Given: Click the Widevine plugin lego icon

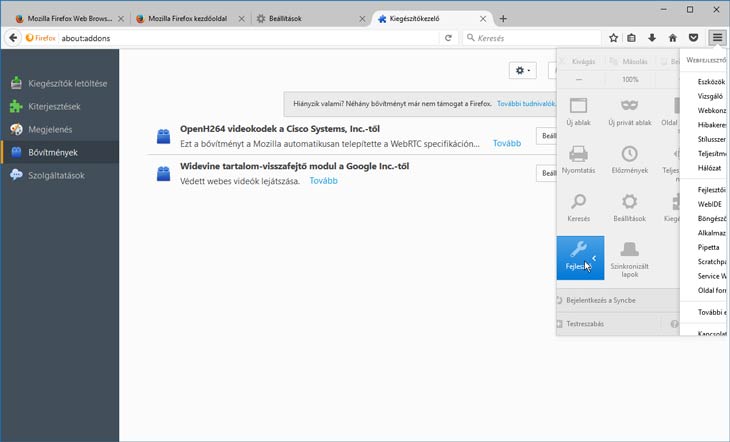Looking at the screenshot, I should coord(163,174).
